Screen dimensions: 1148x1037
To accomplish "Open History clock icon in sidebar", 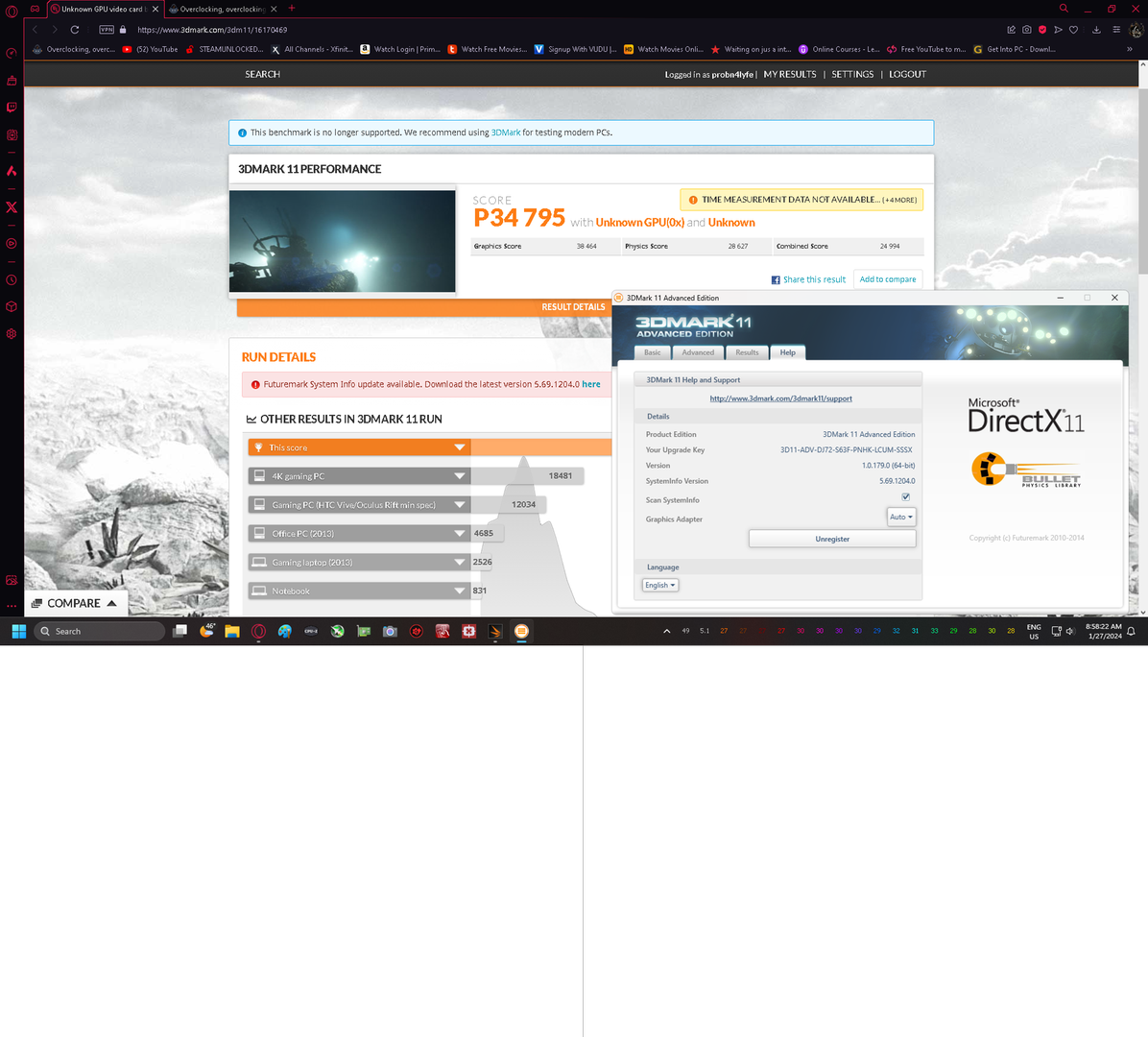I will pyautogui.click(x=12, y=279).
